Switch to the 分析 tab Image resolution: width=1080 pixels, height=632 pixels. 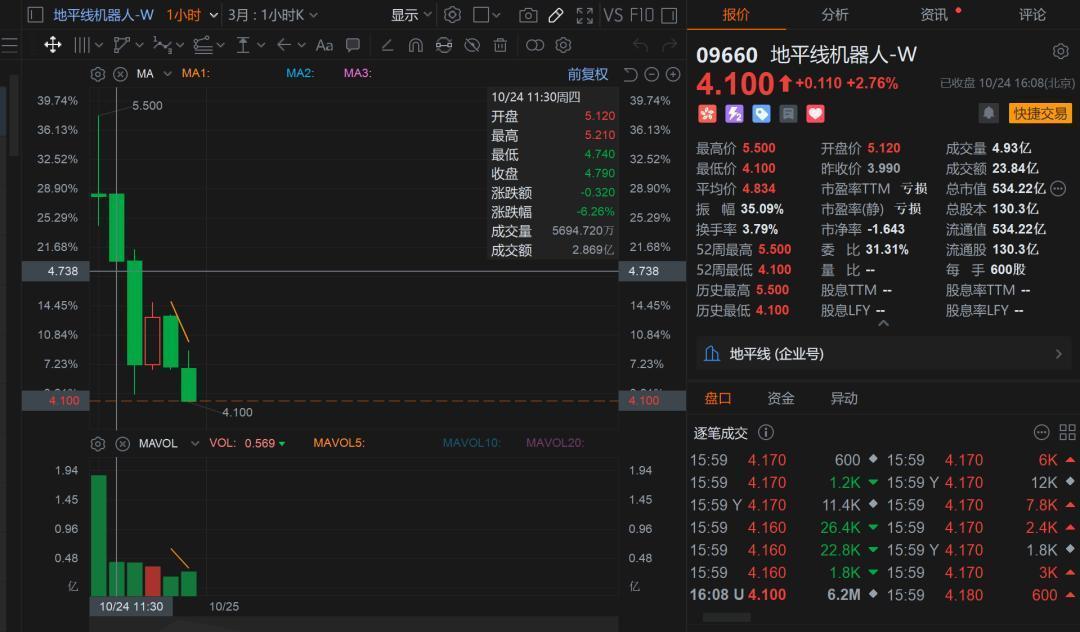(834, 15)
